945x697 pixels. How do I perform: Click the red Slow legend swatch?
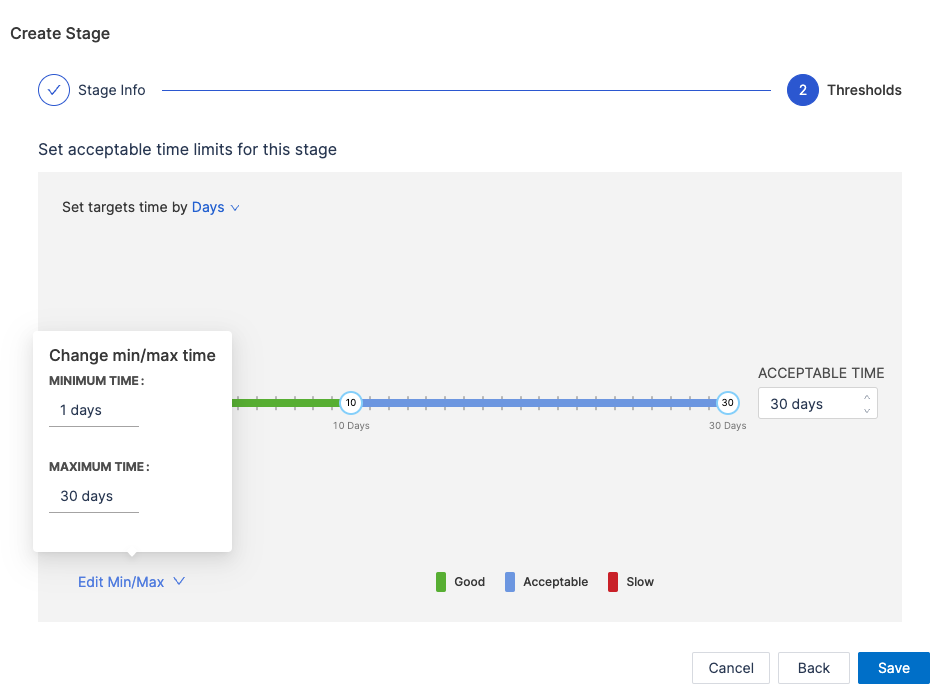pos(613,582)
